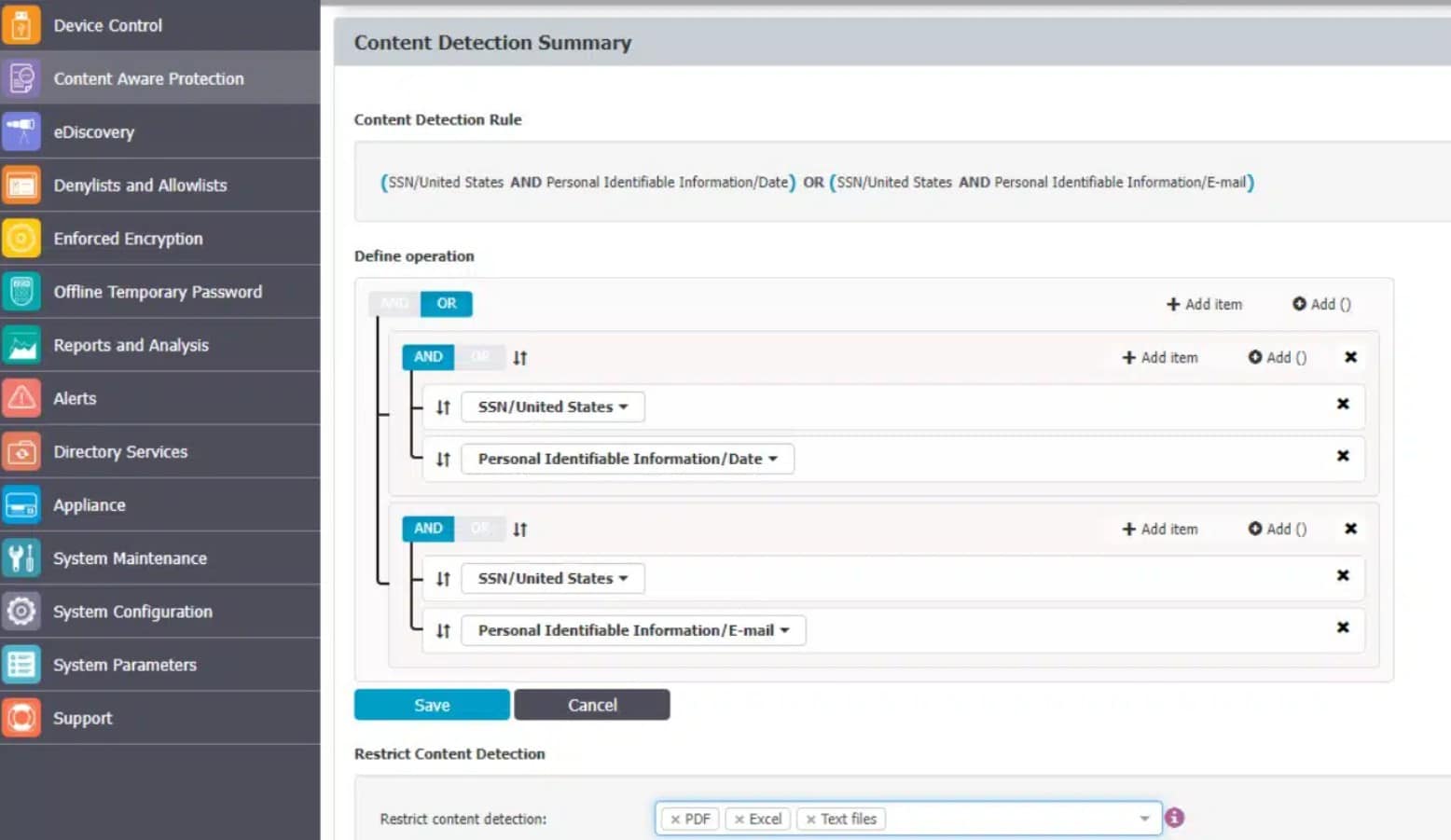The width and height of the screenshot is (1451, 840).
Task: Open the eDiscovery telescope icon
Action: point(21,131)
